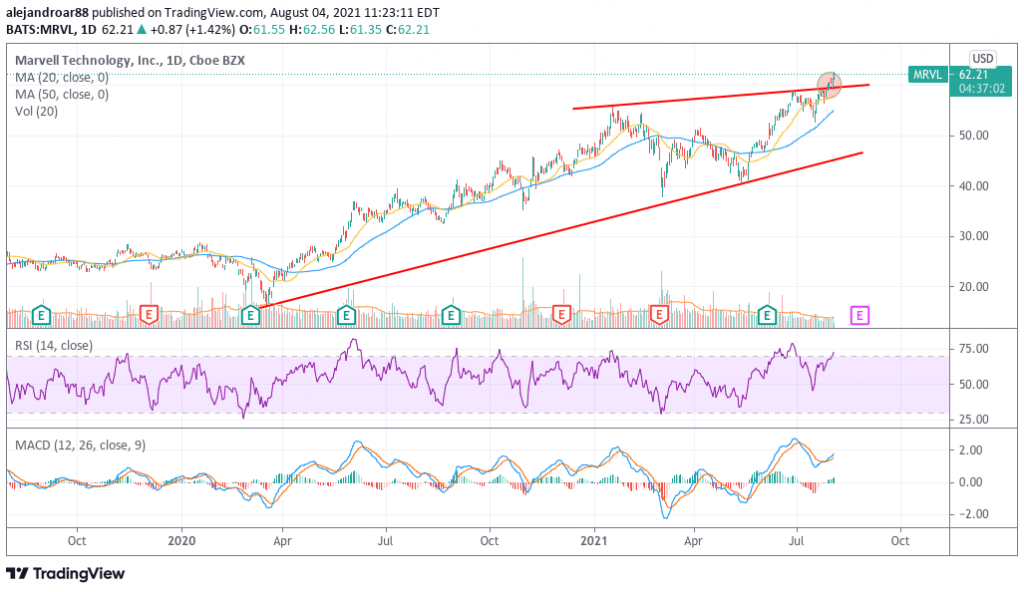Click the +0.87 (+1.42%) price change
This screenshot has height=592, width=1024.
192,29
